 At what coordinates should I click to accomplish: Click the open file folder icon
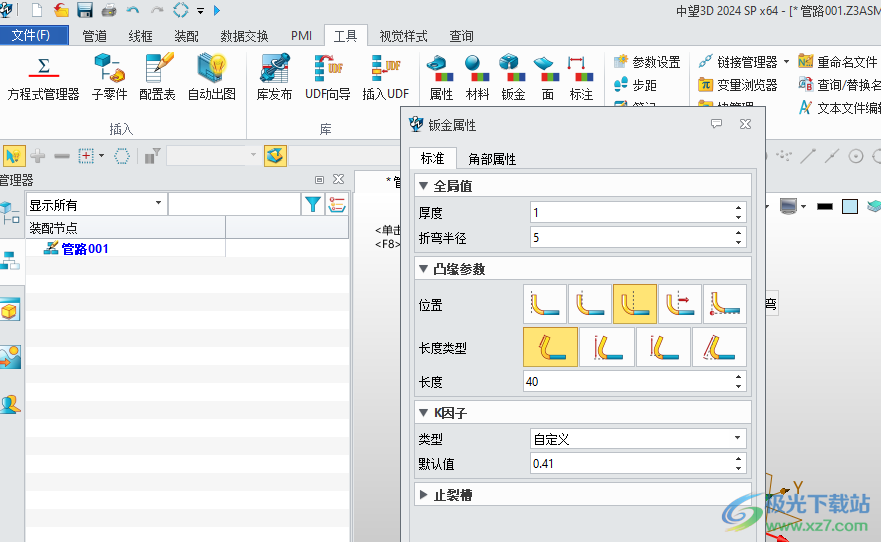pos(61,10)
